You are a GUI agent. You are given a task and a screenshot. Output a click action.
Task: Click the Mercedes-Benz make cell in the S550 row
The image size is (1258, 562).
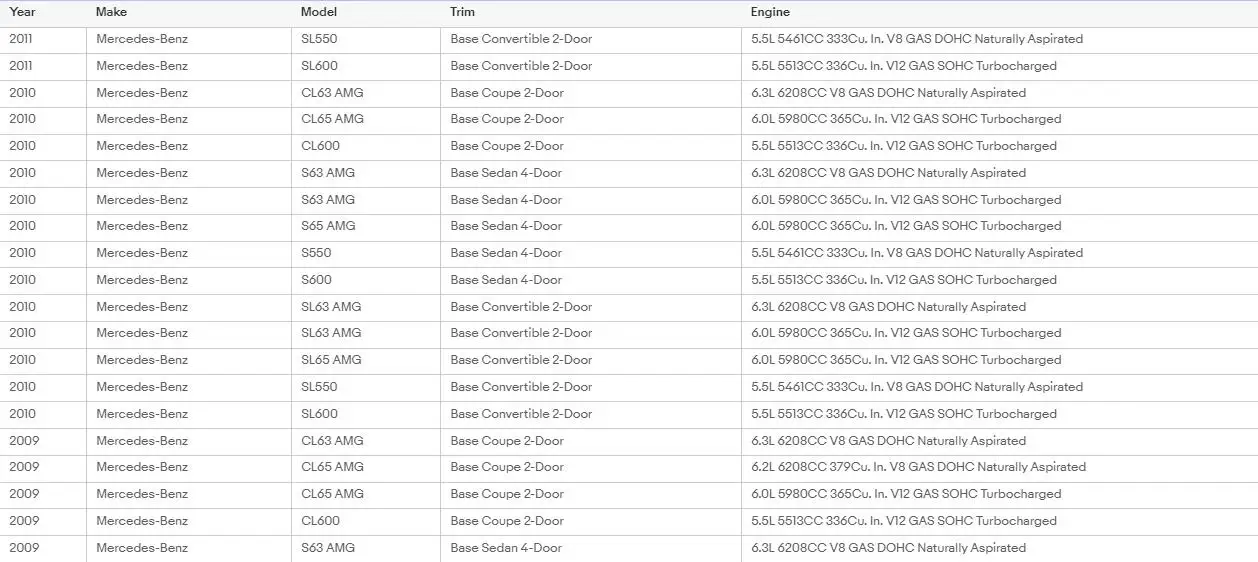click(x=189, y=254)
